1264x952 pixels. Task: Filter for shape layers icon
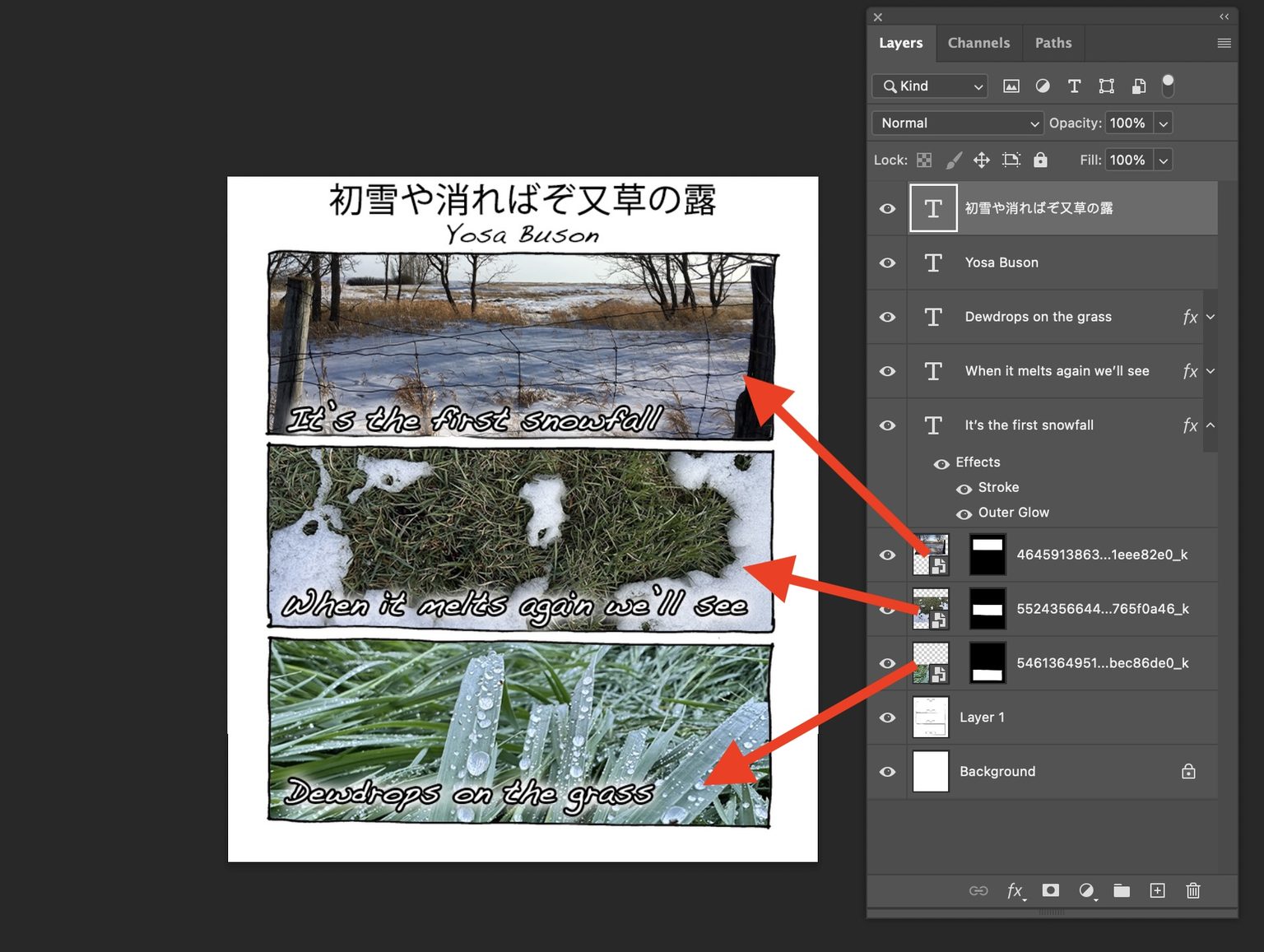[x=1106, y=86]
